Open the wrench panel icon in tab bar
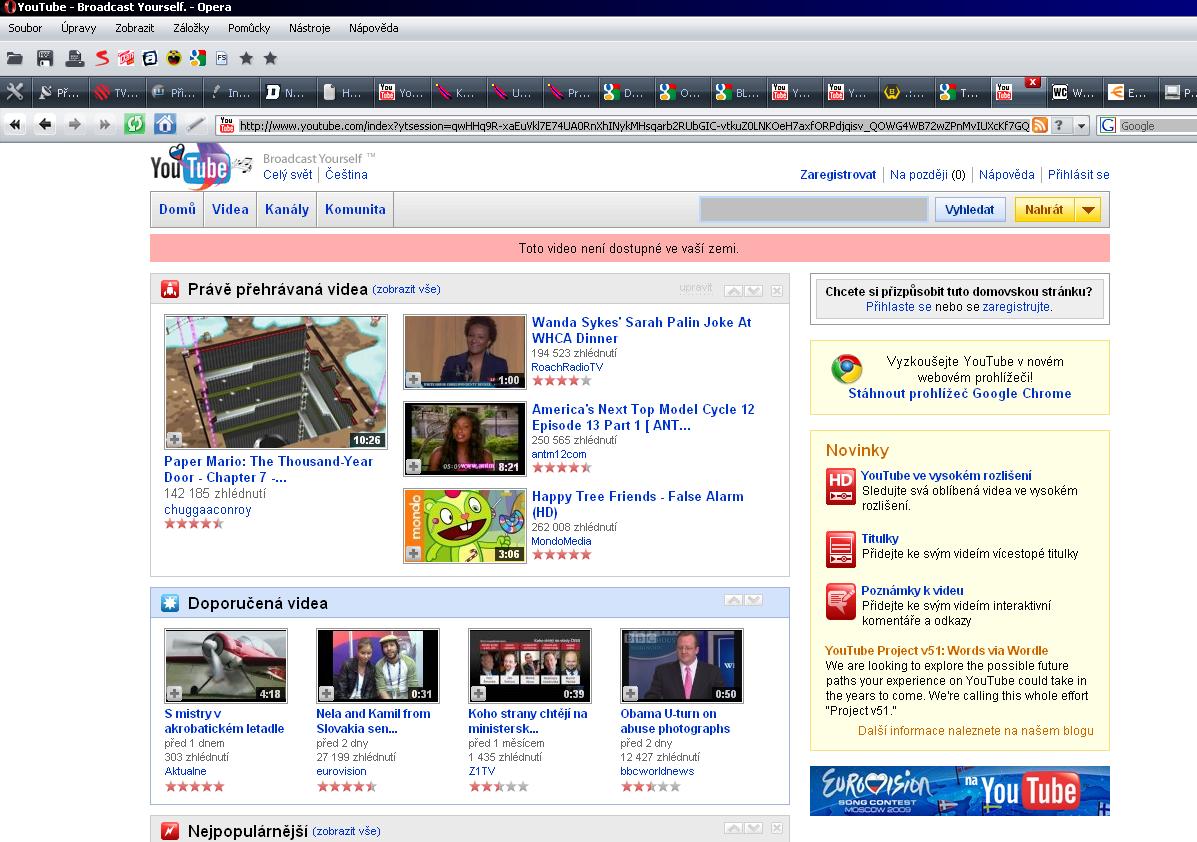The height and width of the screenshot is (842, 1197). tap(15, 93)
